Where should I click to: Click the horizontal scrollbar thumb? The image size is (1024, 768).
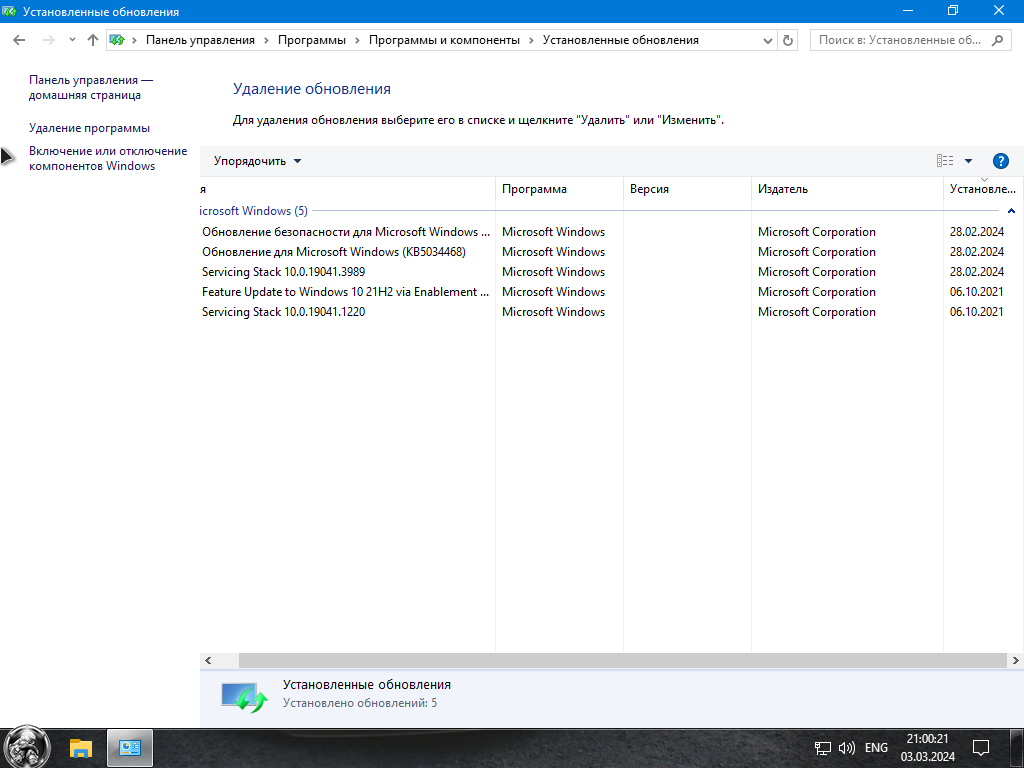tap(622, 660)
